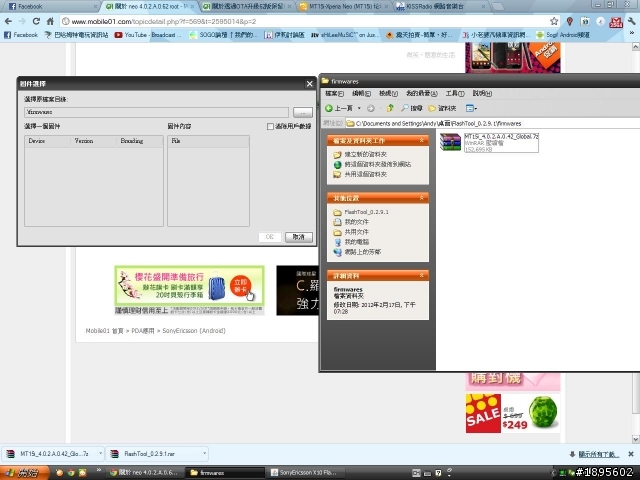Click the browser forward arrow
Image resolution: width=640 pixels, height=480 pixels.
tap(22, 21)
